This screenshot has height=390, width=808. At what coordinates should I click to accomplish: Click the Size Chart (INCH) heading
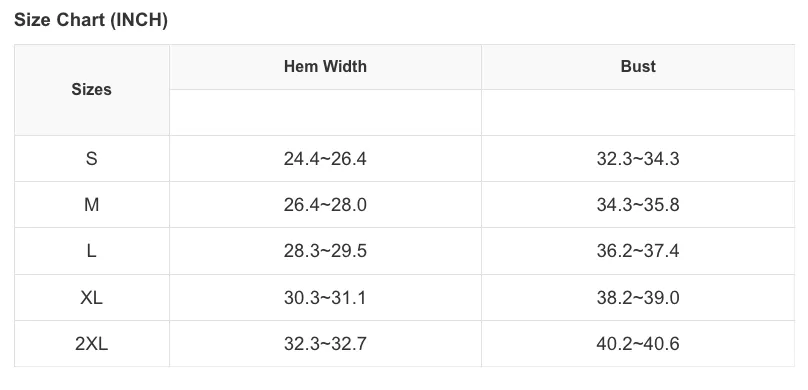[x=91, y=20]
